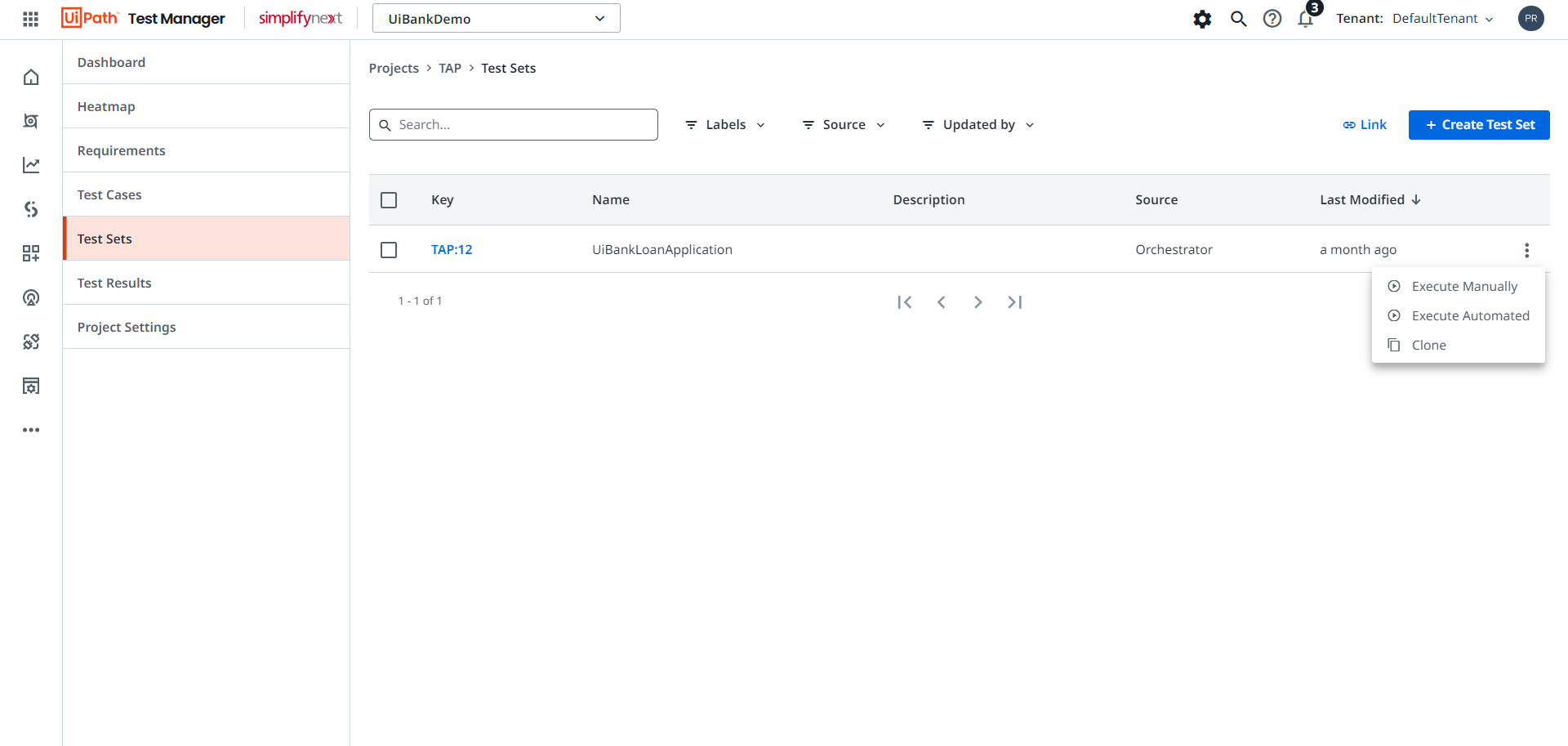Click the Source column header
Image resolution: width=1568 pixels, height=746 pixels.
tap(1156, 200)
